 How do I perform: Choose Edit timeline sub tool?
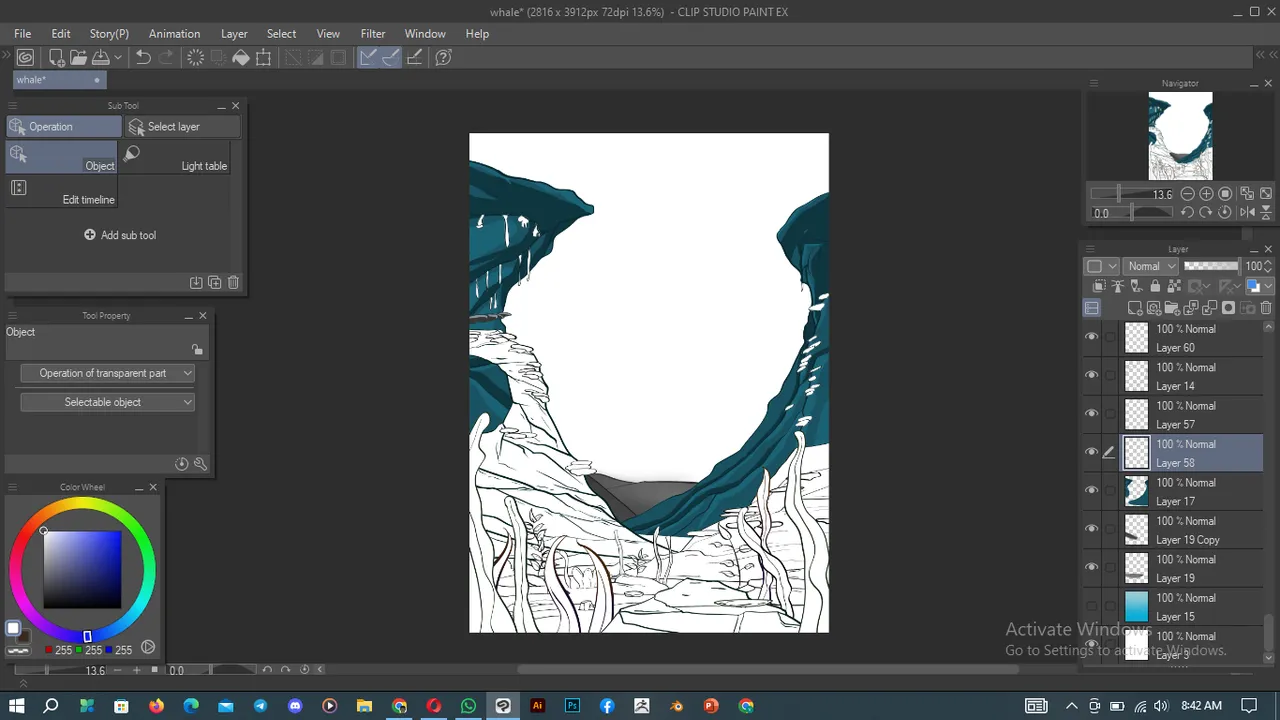coord(63,192)
